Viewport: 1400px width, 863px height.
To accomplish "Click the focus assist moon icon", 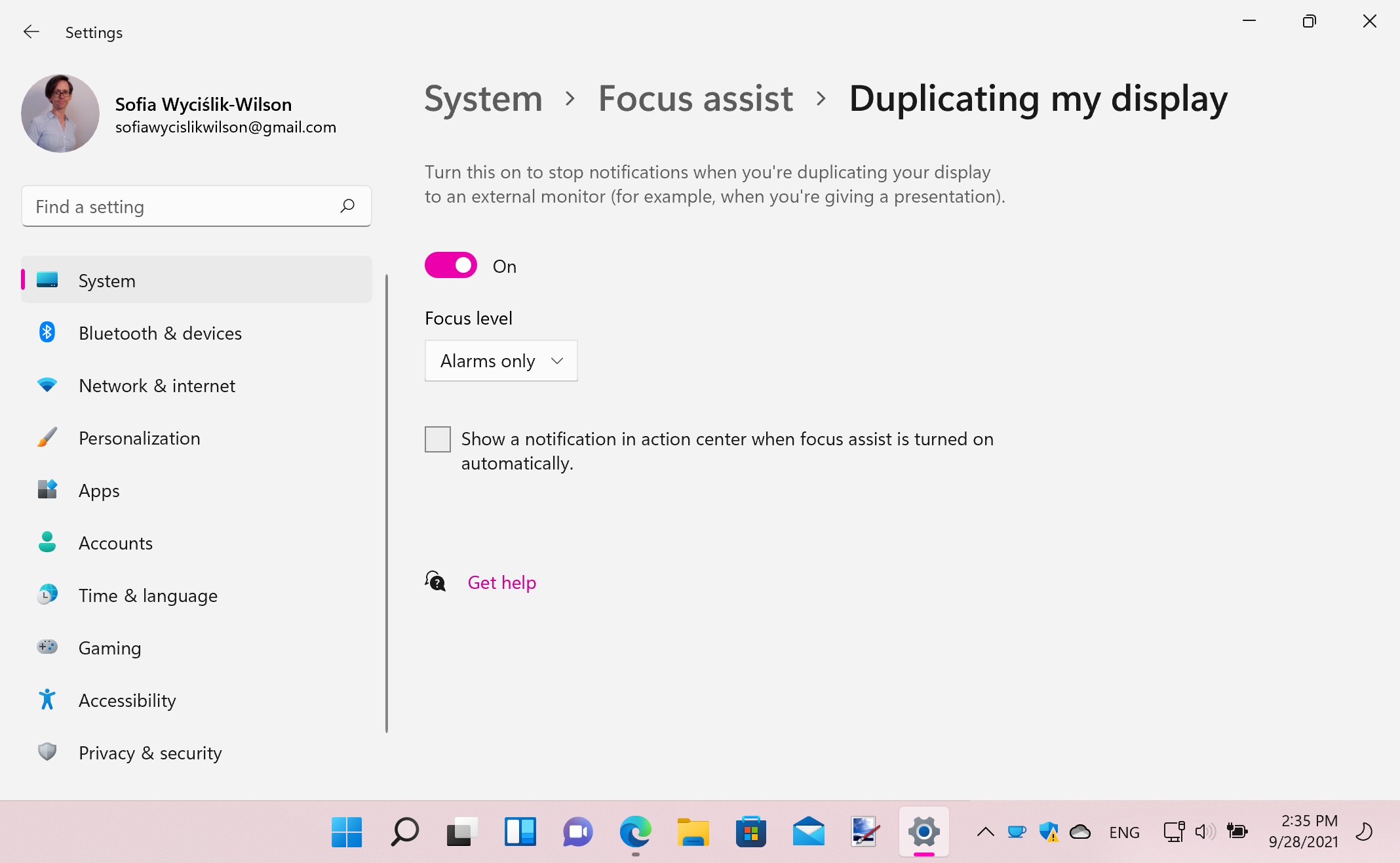I will pyautogui.click(x=1364, y=832).
